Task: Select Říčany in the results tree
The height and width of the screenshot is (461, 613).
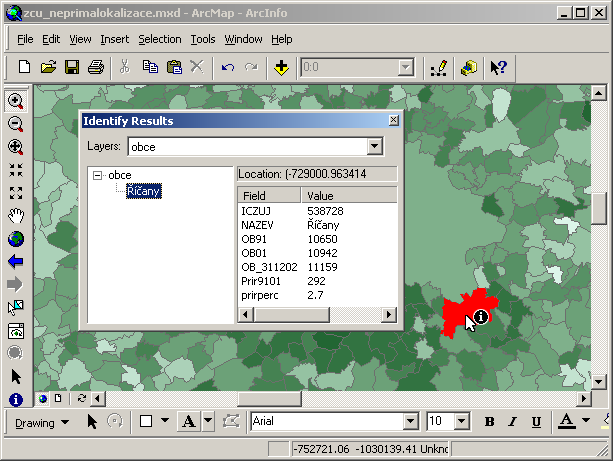Action: click(143, 191)
